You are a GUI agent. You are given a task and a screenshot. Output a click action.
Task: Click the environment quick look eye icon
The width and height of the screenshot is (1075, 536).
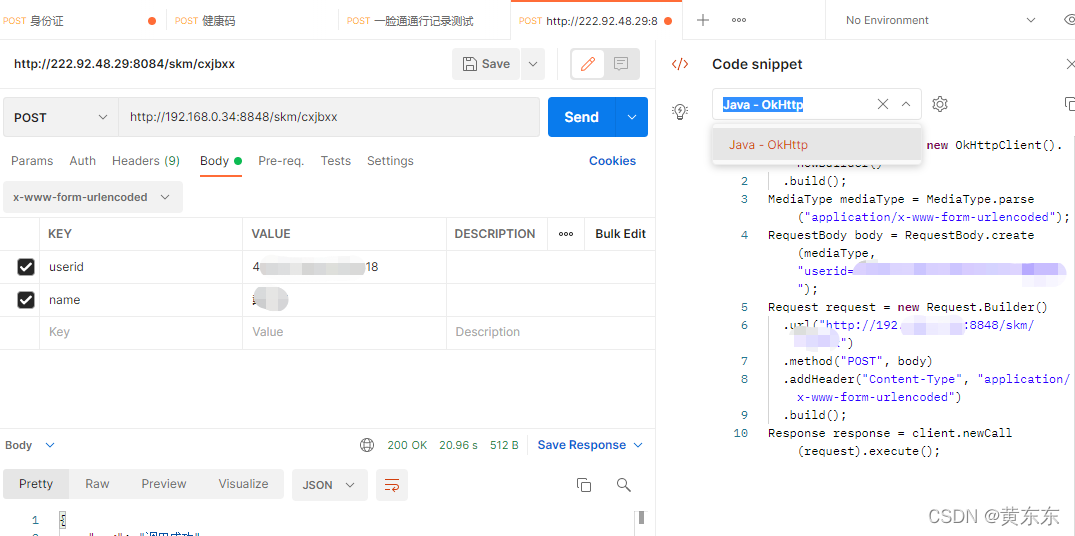tap(1068, 21)
